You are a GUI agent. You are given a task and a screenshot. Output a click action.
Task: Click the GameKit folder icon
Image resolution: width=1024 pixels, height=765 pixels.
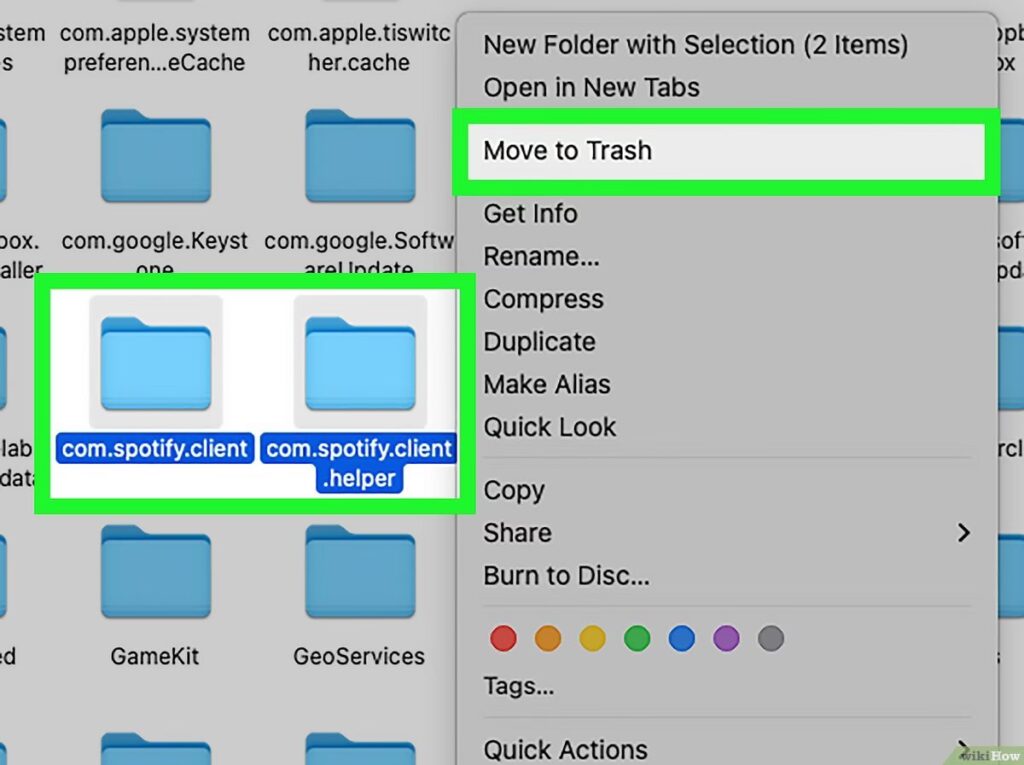(155, 573)
